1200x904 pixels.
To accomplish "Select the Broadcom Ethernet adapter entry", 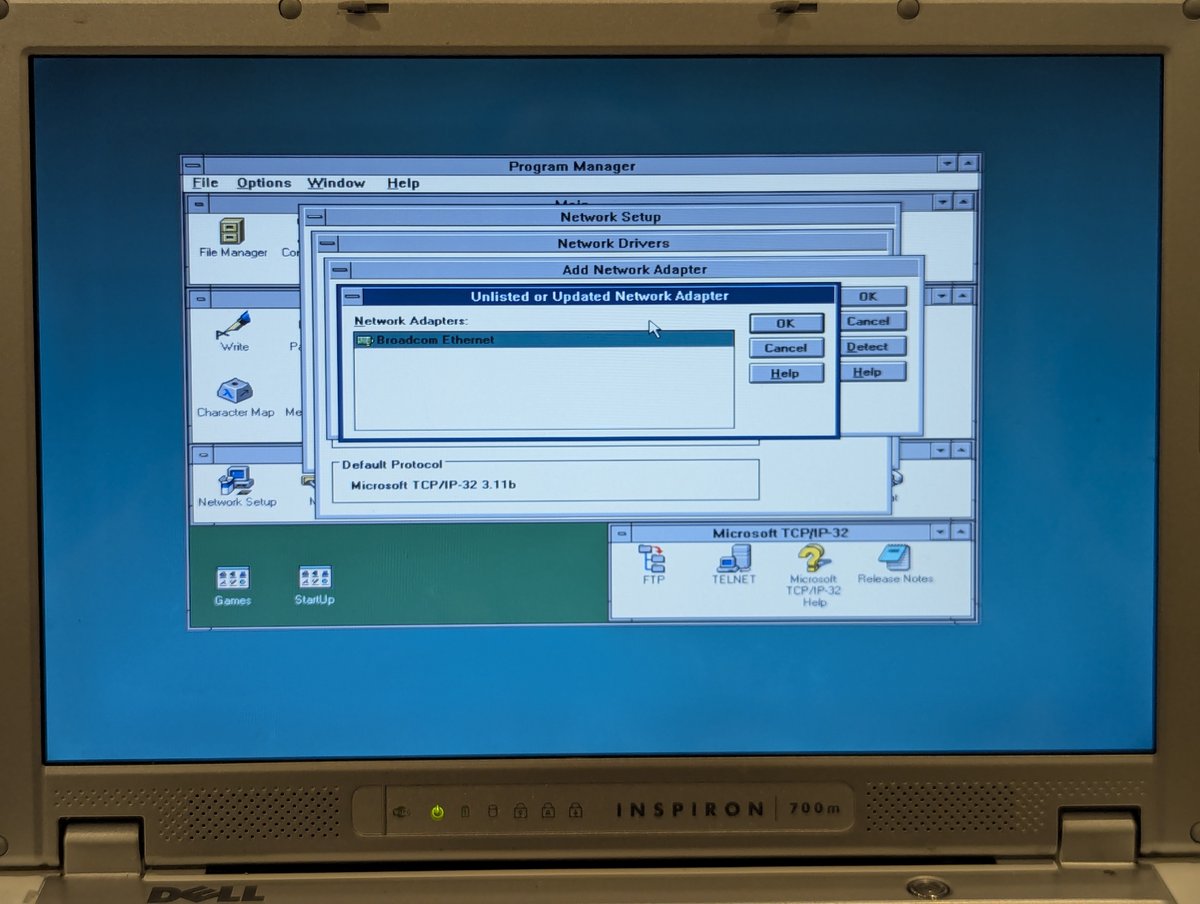I will [x=544, y=340].
